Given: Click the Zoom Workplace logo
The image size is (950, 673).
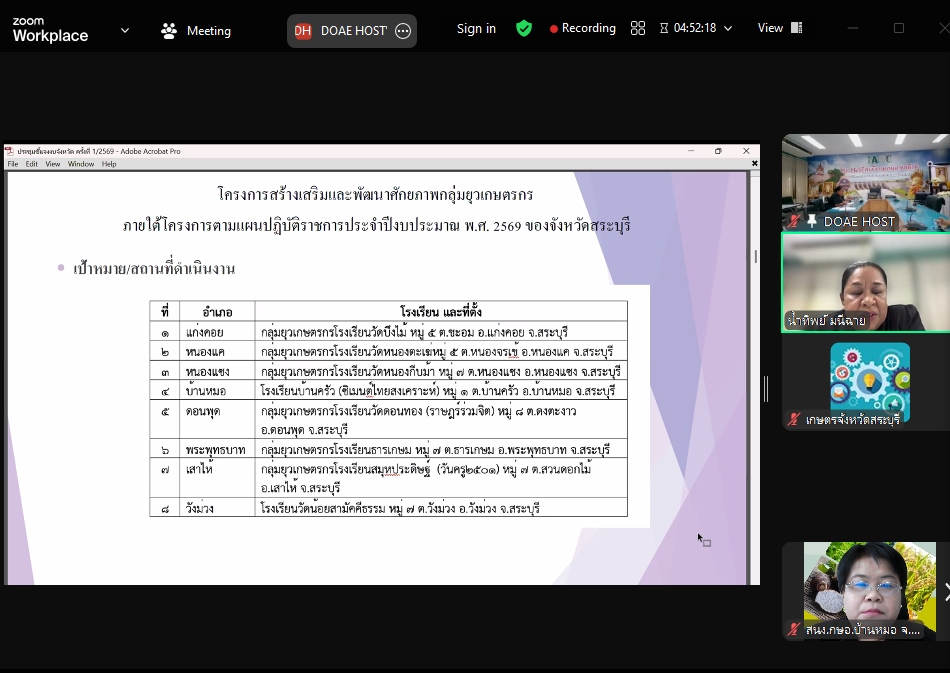Looking at the screenshot, I should [x=50, y=30].
